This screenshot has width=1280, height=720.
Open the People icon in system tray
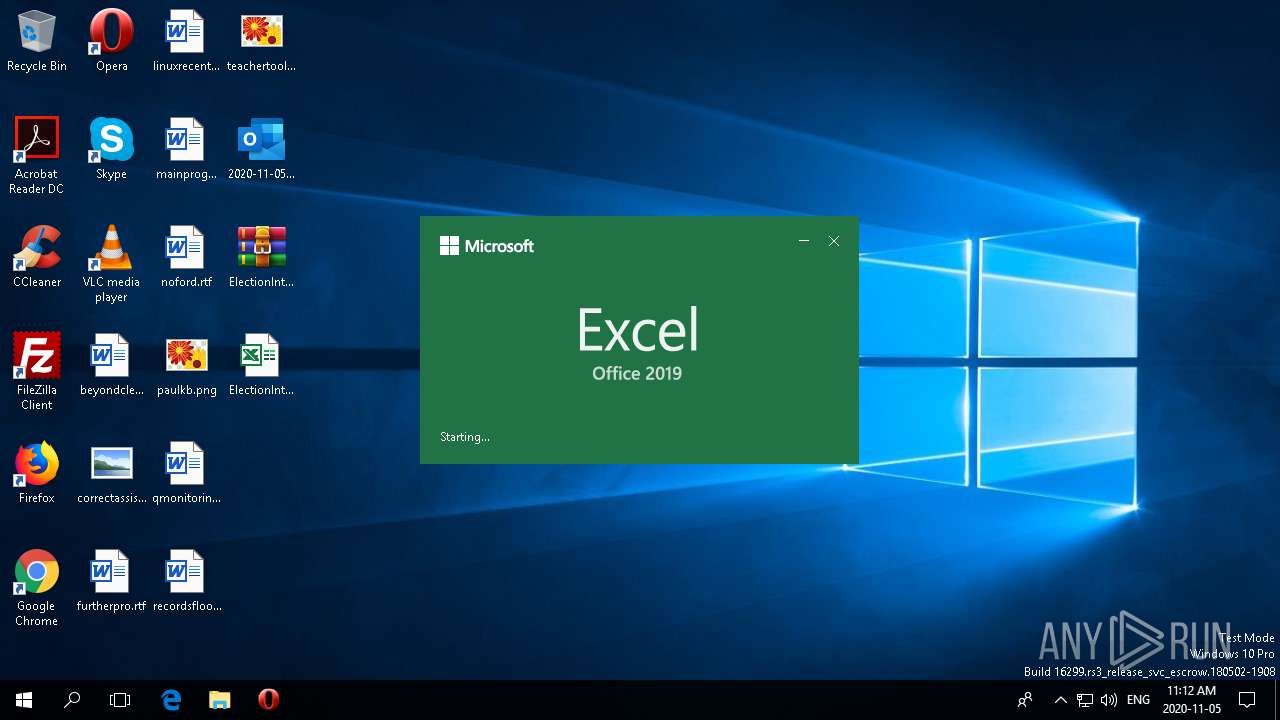point(1025,700)
